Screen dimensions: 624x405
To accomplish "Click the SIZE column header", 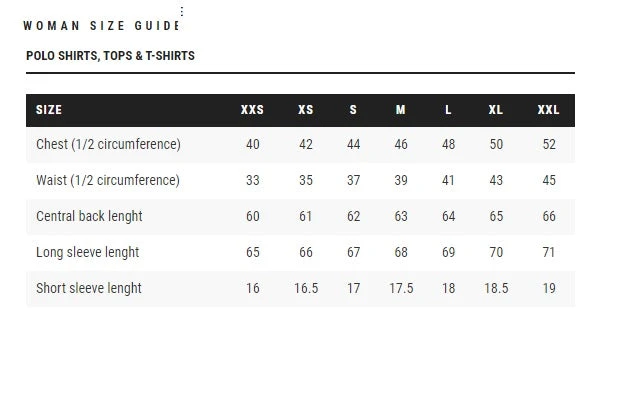I will 49,110.
